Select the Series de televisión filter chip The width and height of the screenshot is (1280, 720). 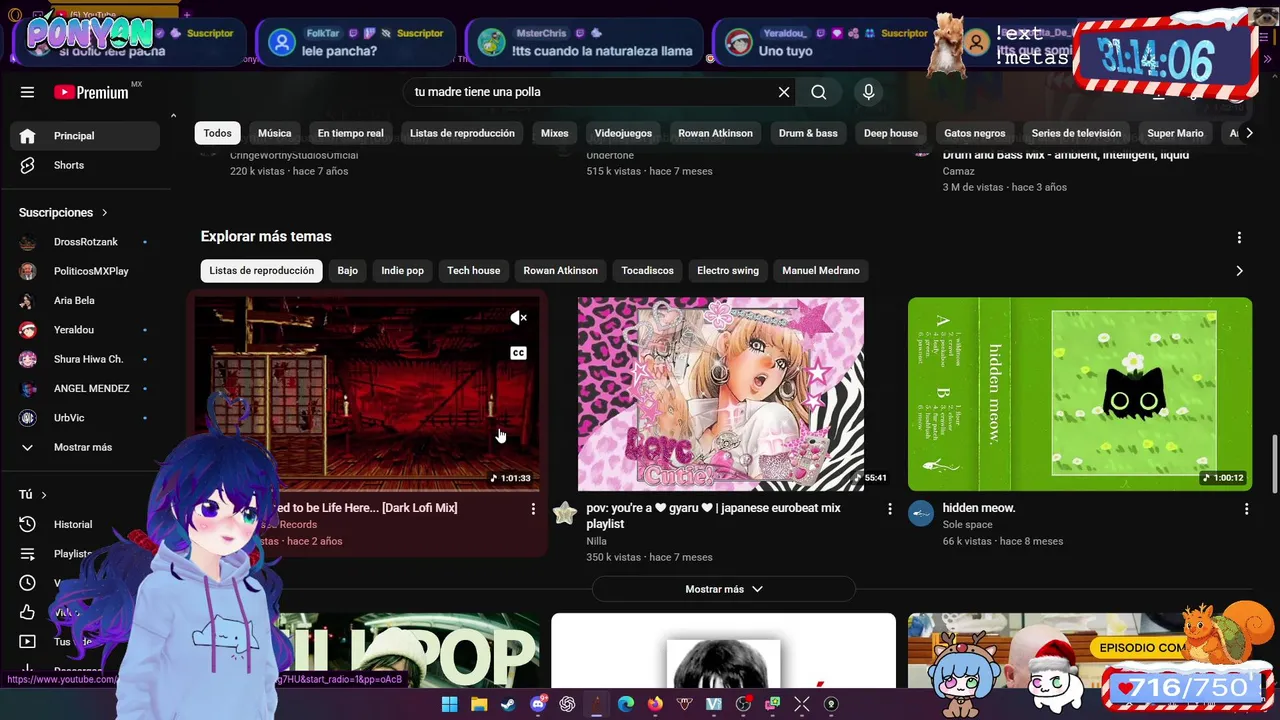1076,133
